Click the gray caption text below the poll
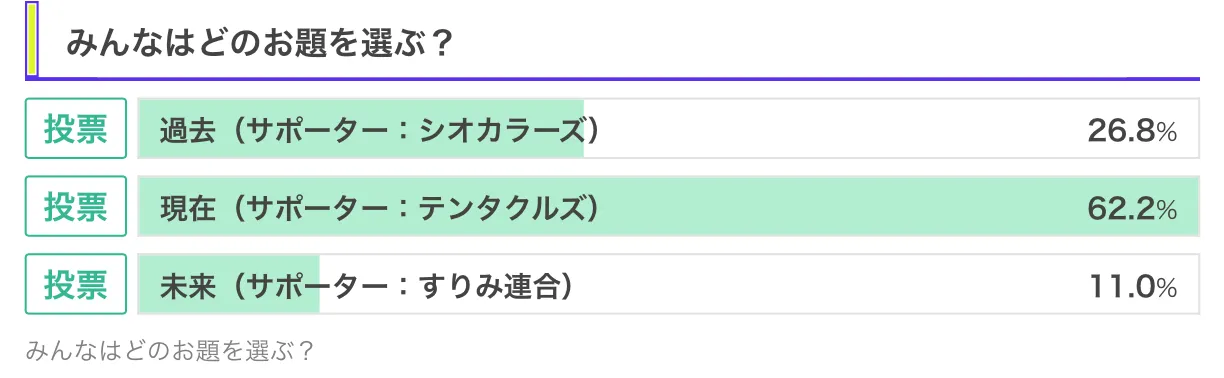1224x378 pixels. [x=171, y=351]
